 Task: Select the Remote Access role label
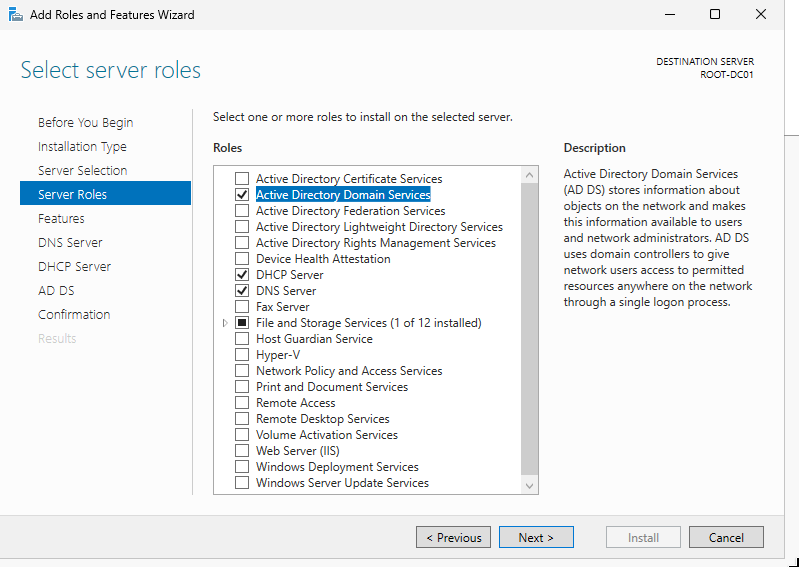coord(296,403)
